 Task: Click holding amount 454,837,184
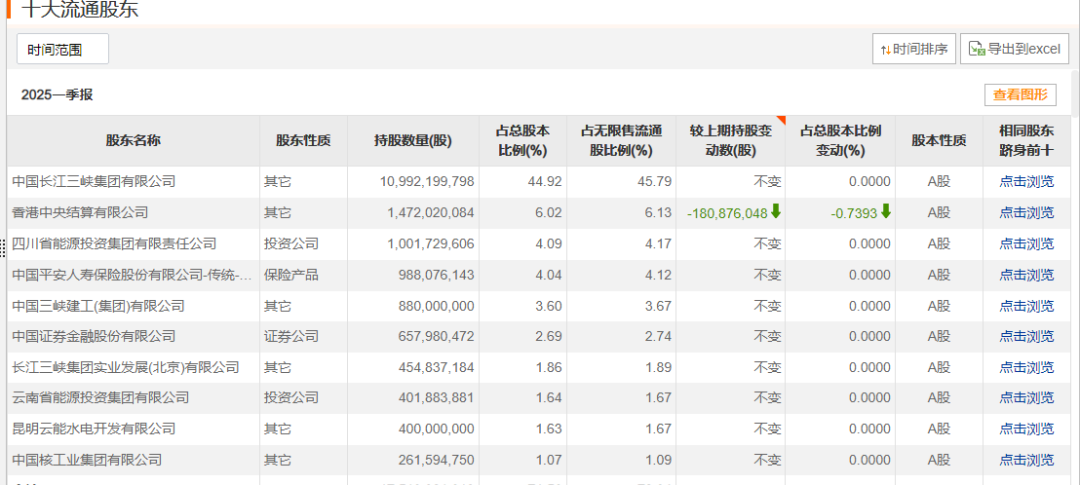[437, 367]
